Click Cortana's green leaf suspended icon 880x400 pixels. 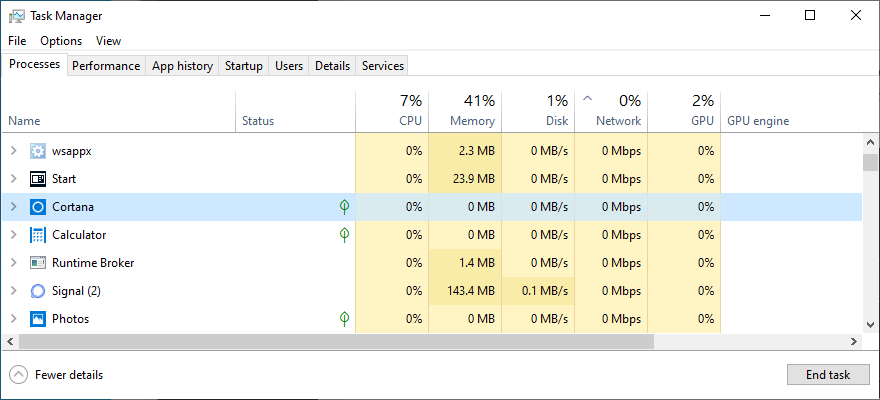344,207
